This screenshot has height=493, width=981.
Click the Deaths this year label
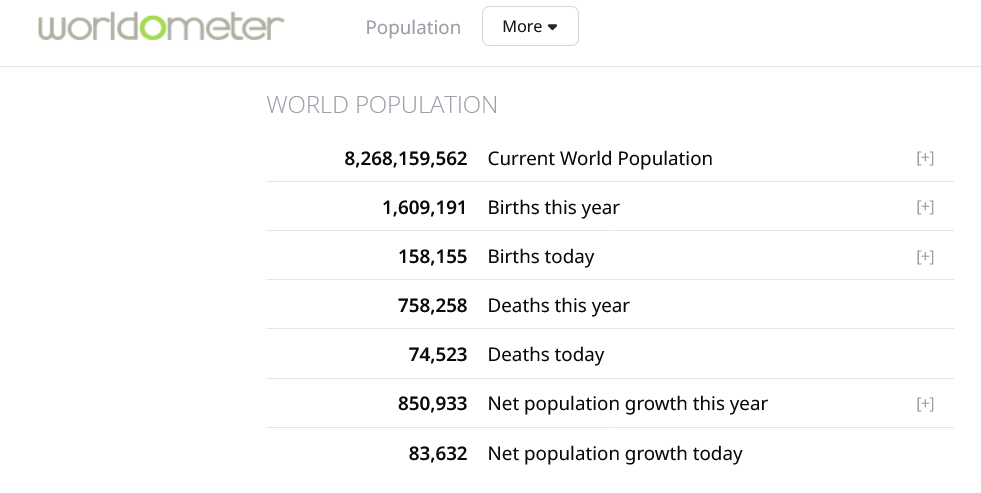click(558, 305)
